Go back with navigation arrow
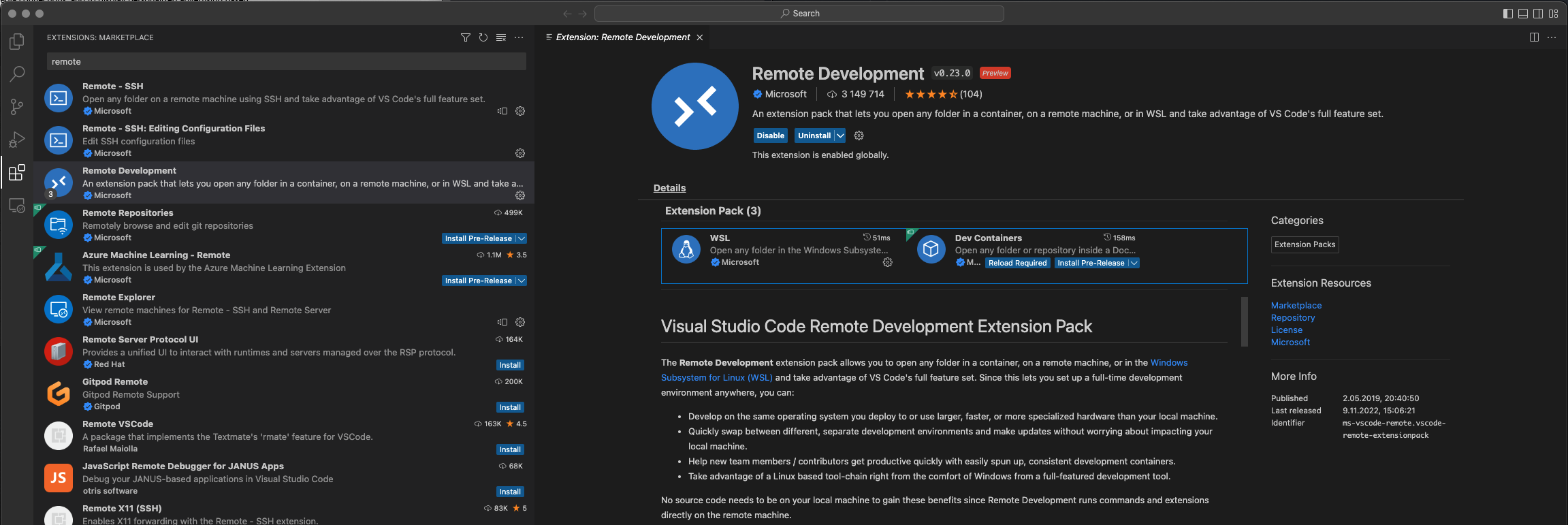1568x525 pixels. click(568, 14)
